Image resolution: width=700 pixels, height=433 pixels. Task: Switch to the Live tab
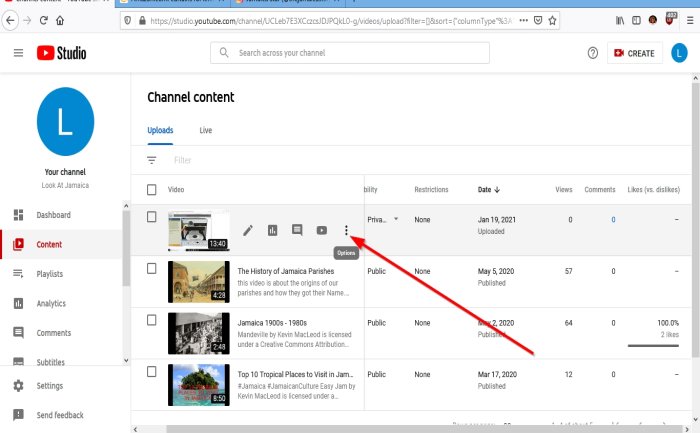[205, 130]
